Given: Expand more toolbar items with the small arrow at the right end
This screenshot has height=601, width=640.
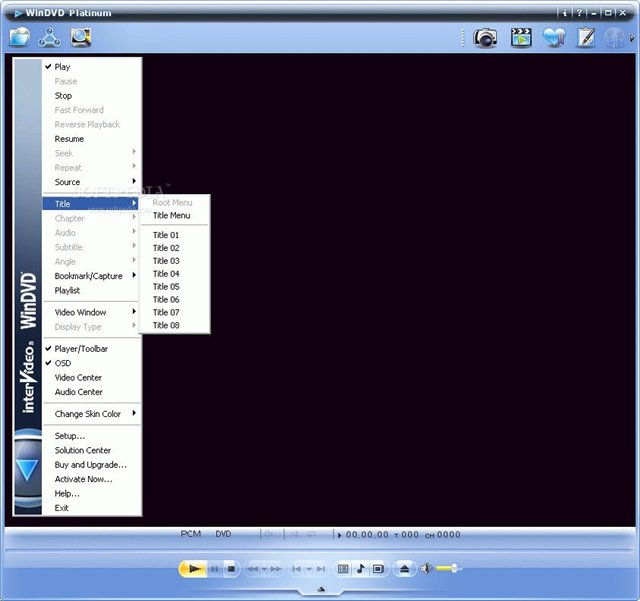Looking at the screenshot, I should click(x=632, y=38).
